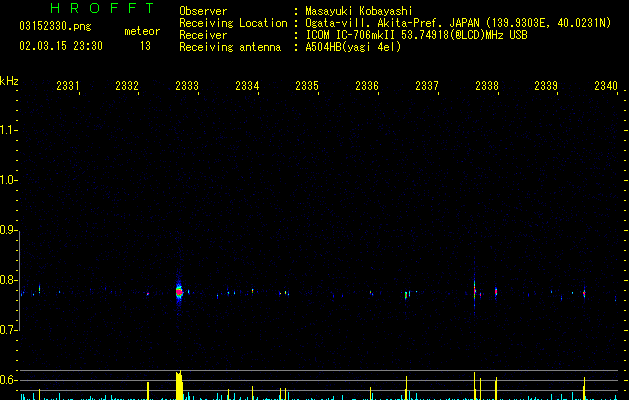629x400 pixels.
Task: Click the meteor count 13
Action: [145, 46]
